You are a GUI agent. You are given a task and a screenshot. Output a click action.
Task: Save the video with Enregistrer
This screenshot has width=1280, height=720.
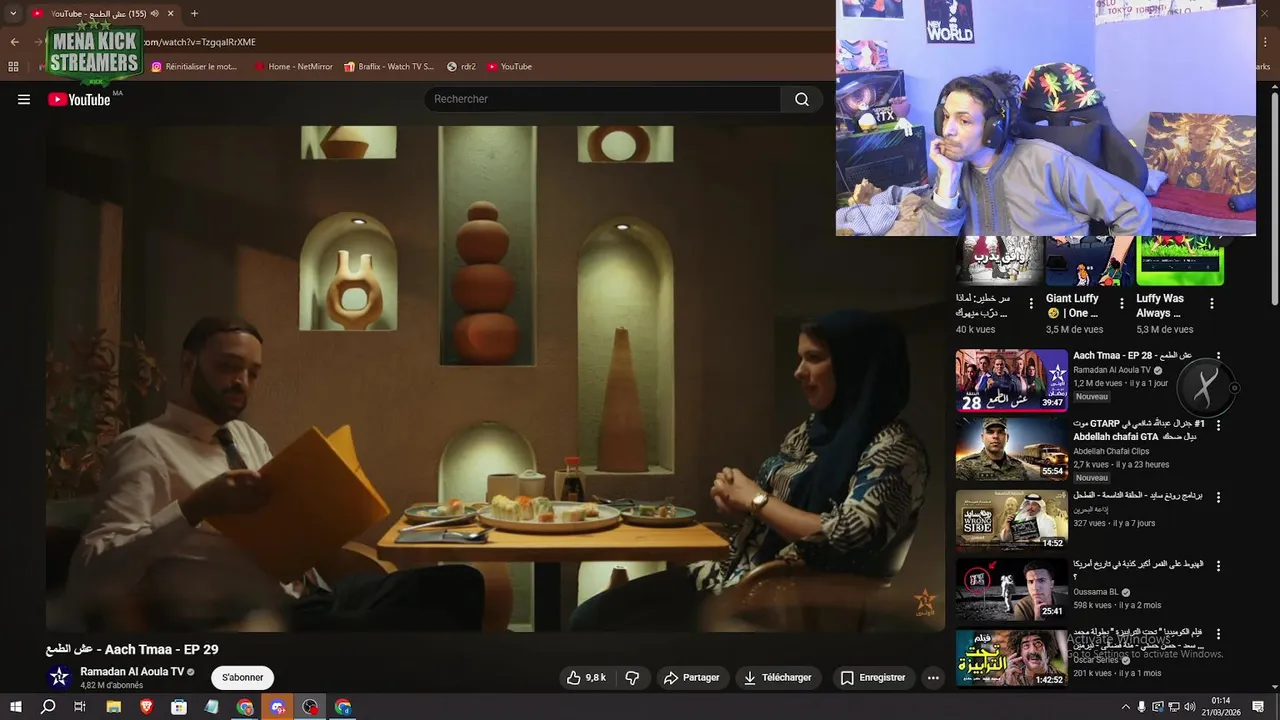coord(872,678)
